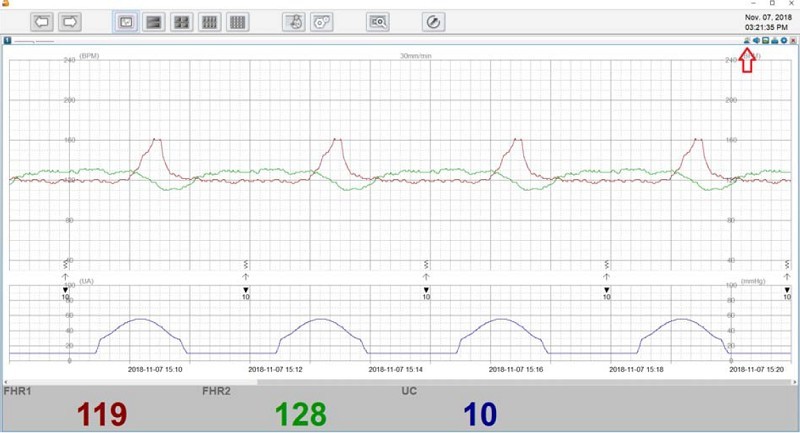Select the four-column view layout
The height and width of the screenshot is (433, 800).
[x=210, y=20]
